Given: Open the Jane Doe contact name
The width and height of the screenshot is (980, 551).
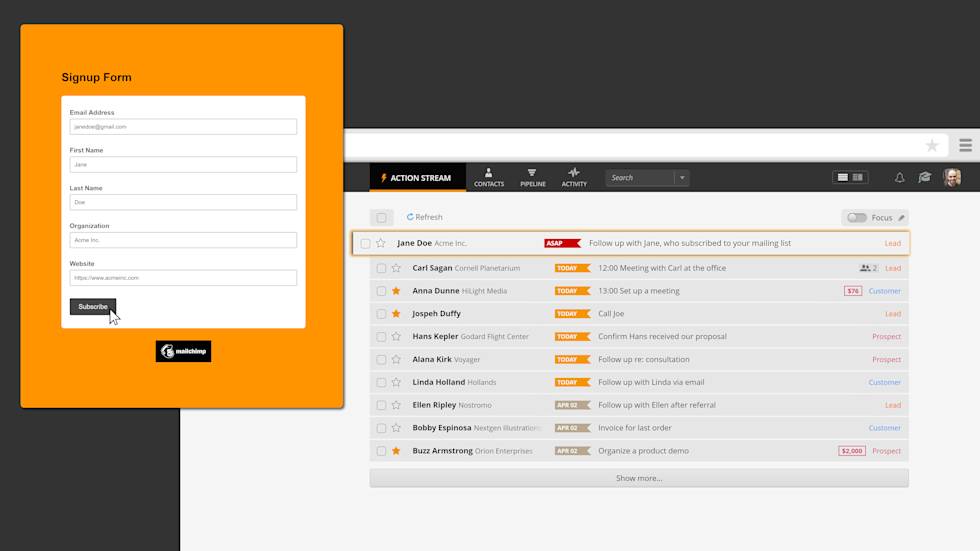Looking at the screenshot, I should (x=414, y=243).
